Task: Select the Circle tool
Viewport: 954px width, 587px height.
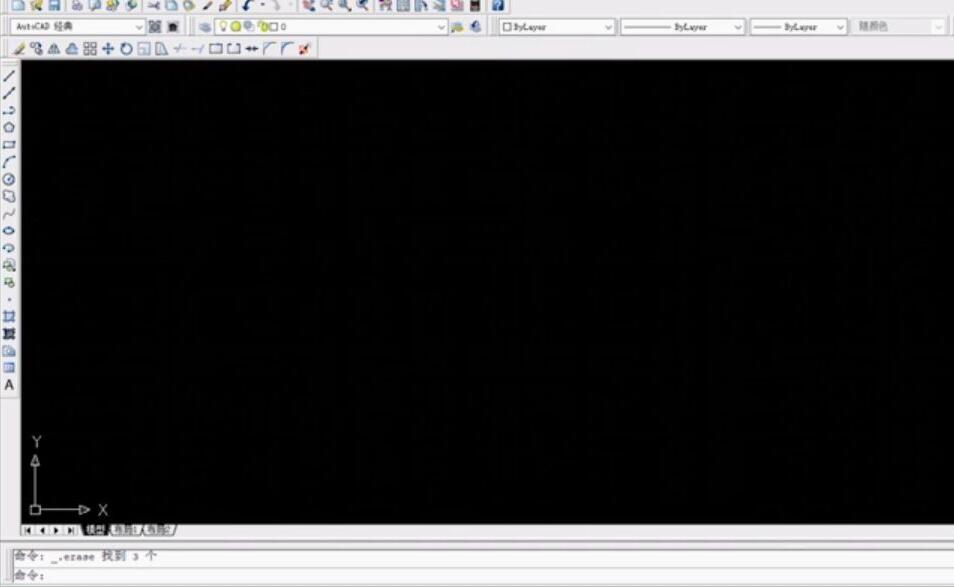Action: [9, 179]
